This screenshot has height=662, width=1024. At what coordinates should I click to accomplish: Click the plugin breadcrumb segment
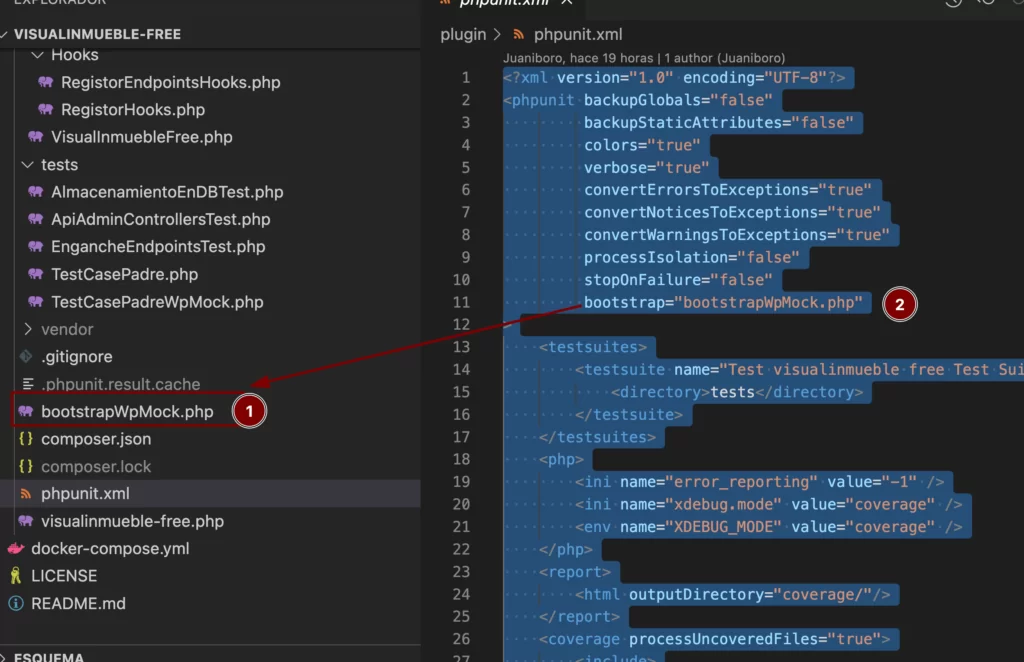[x=463, y=34]
